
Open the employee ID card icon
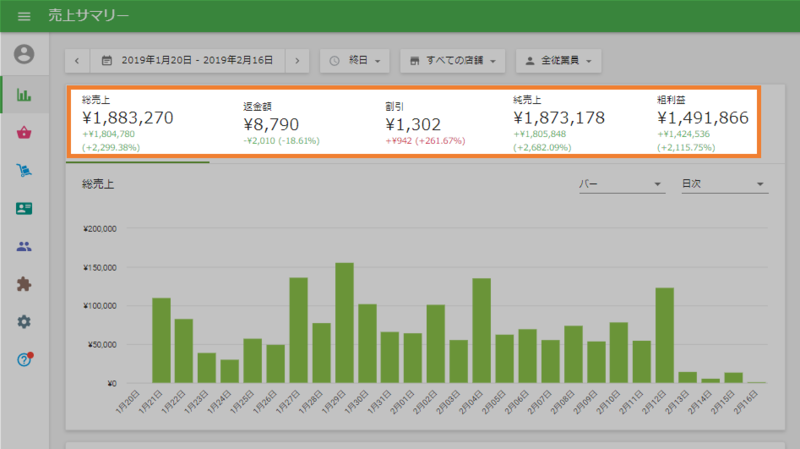(24, 209)
